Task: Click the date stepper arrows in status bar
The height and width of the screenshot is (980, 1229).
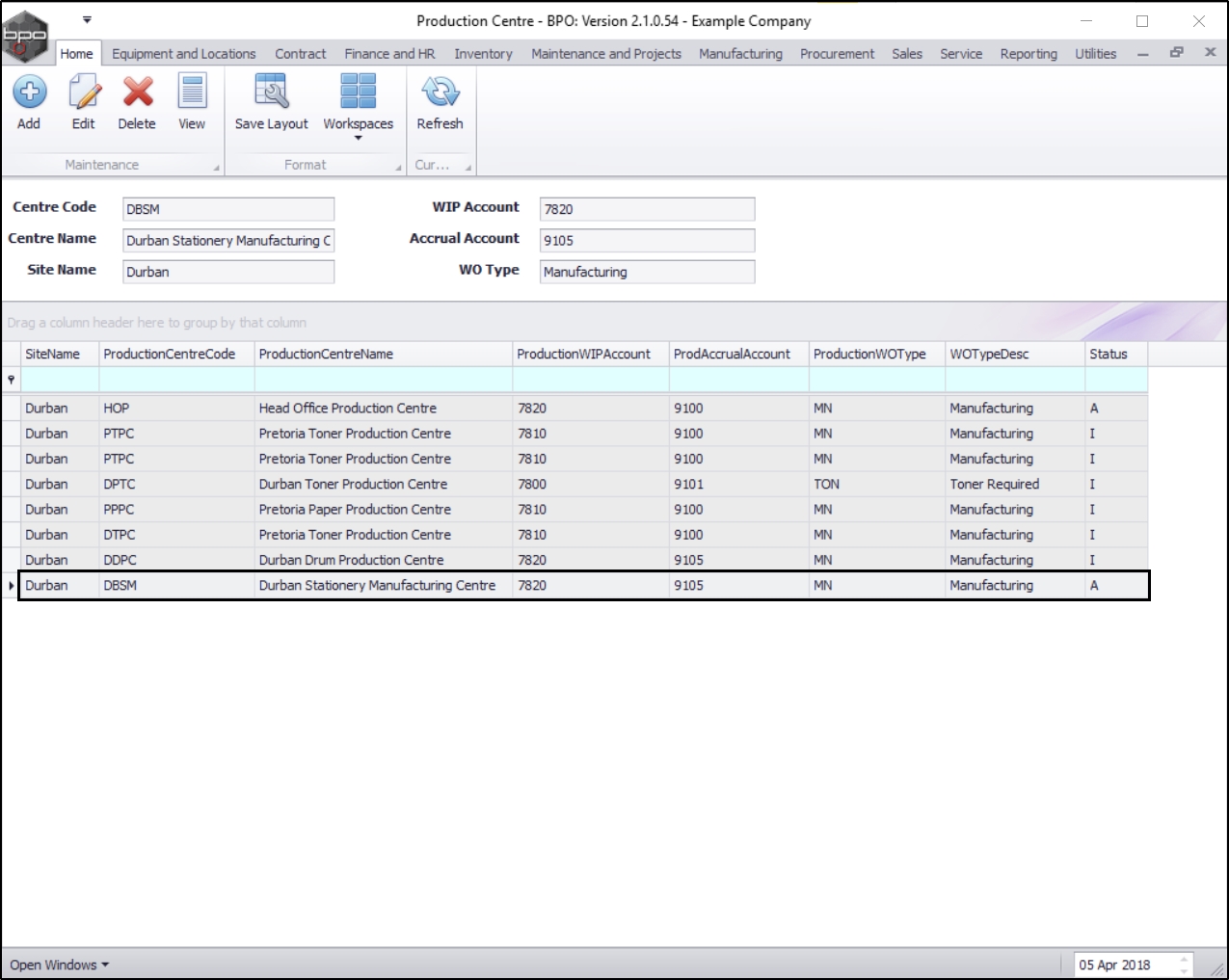Action: [x=1183, y=965]
